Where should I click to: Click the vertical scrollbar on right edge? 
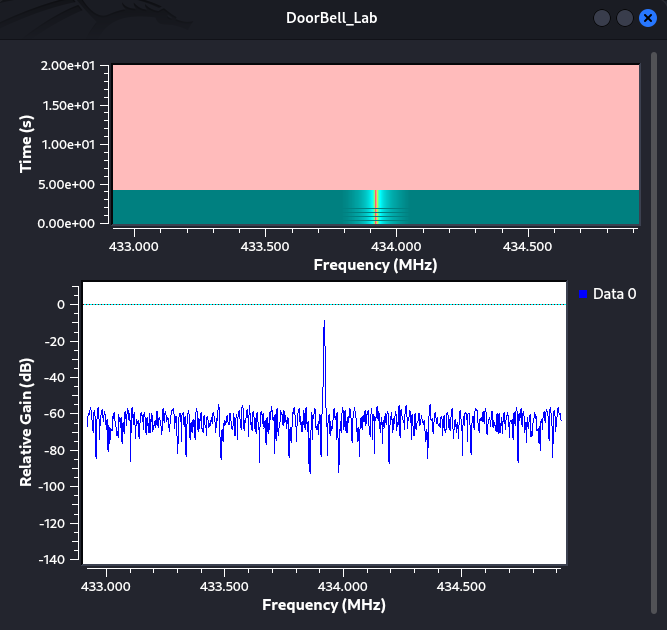[654, 332]
